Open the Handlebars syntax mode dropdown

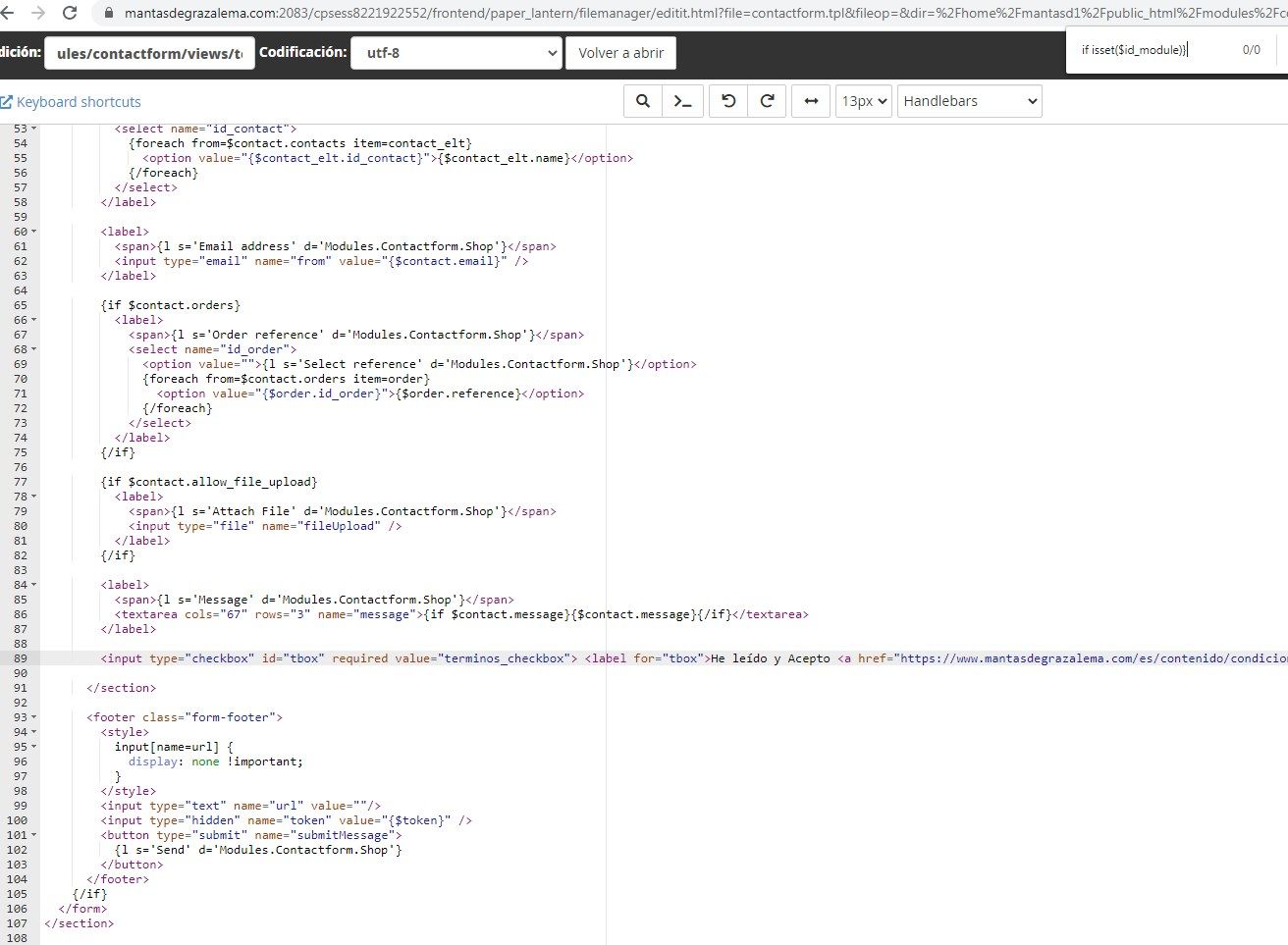pyautogui.click(x=969, y=101)
